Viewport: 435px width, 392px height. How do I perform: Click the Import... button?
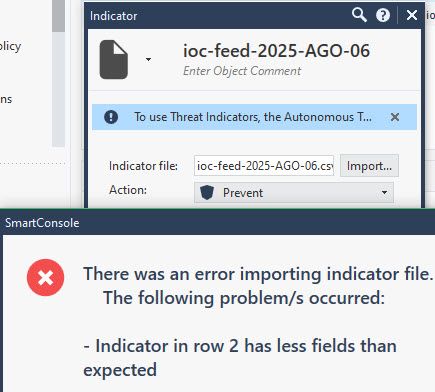click(369, 166)
